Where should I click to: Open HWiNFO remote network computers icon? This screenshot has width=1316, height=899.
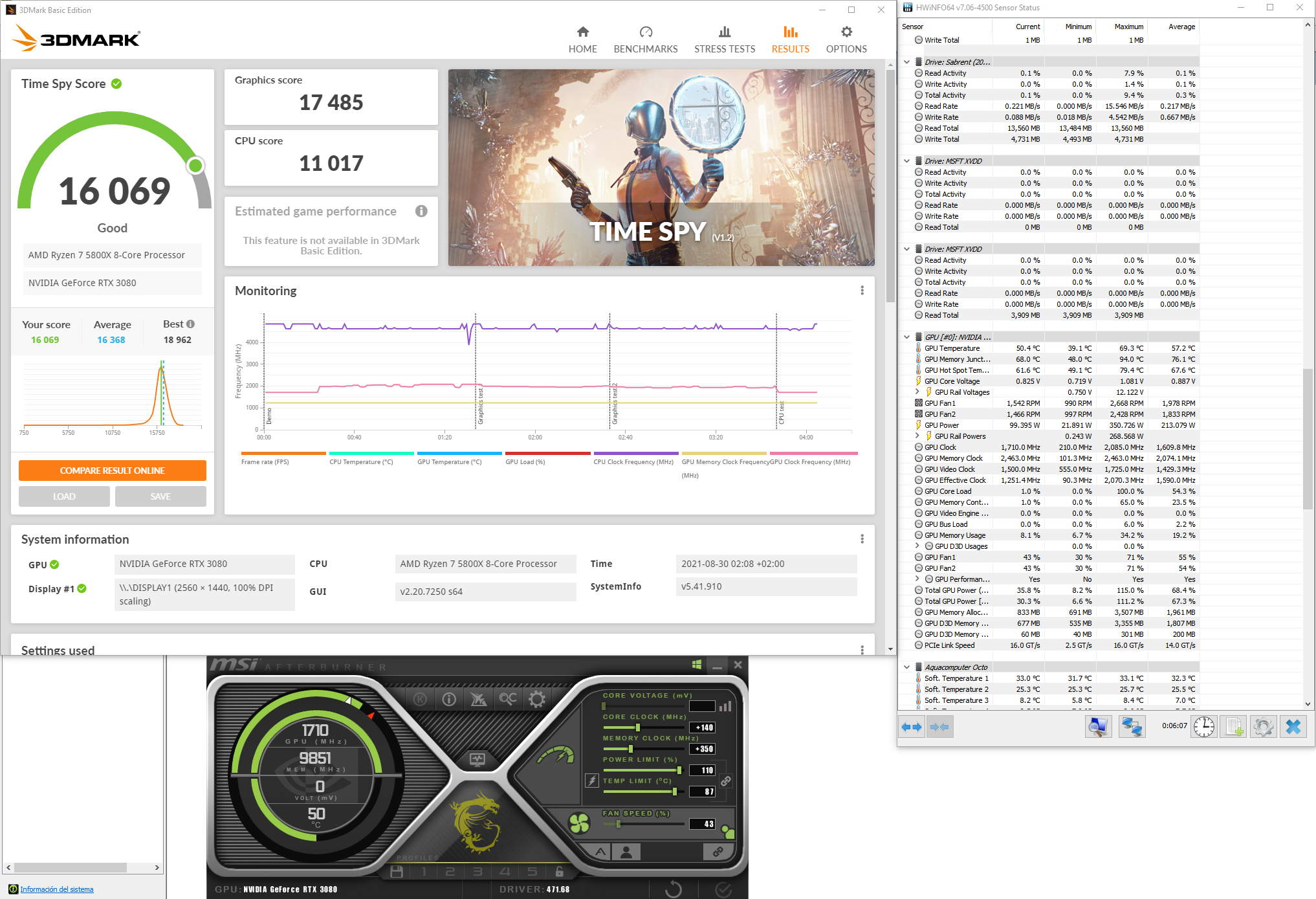1132,727
